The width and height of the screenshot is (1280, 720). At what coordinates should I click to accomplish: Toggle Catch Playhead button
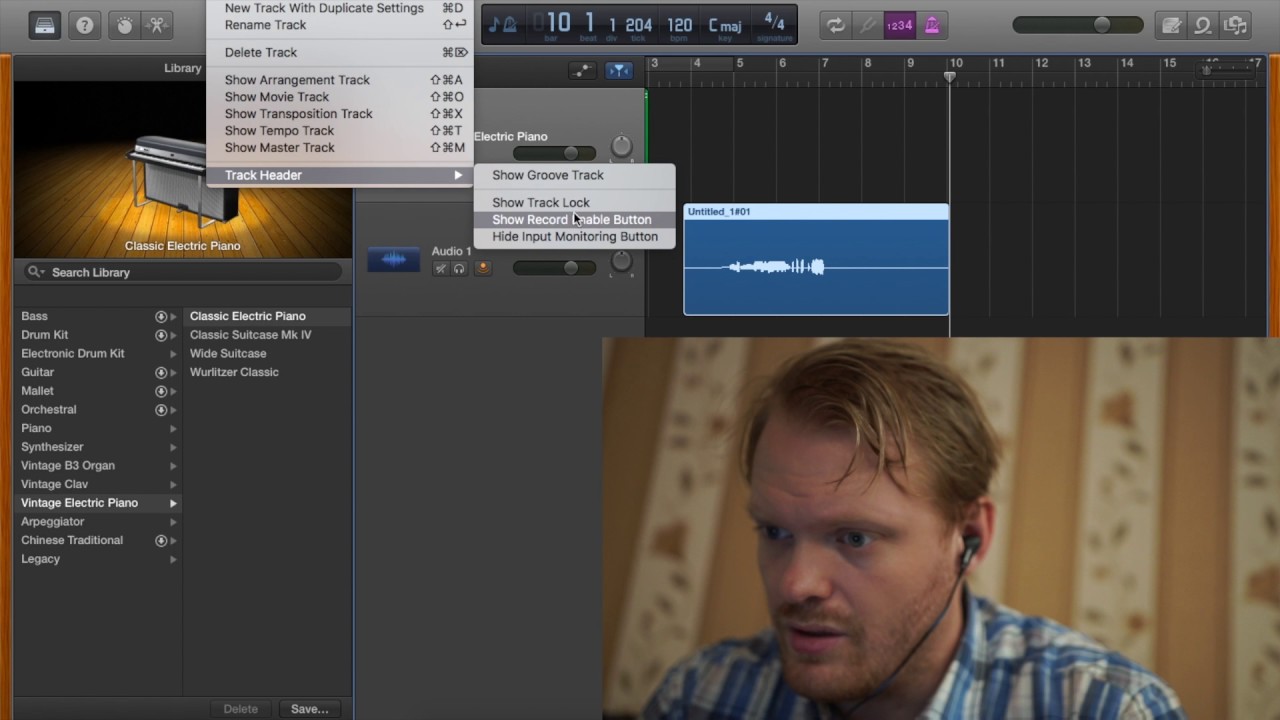pyautogui.click(x=619, y=70)
